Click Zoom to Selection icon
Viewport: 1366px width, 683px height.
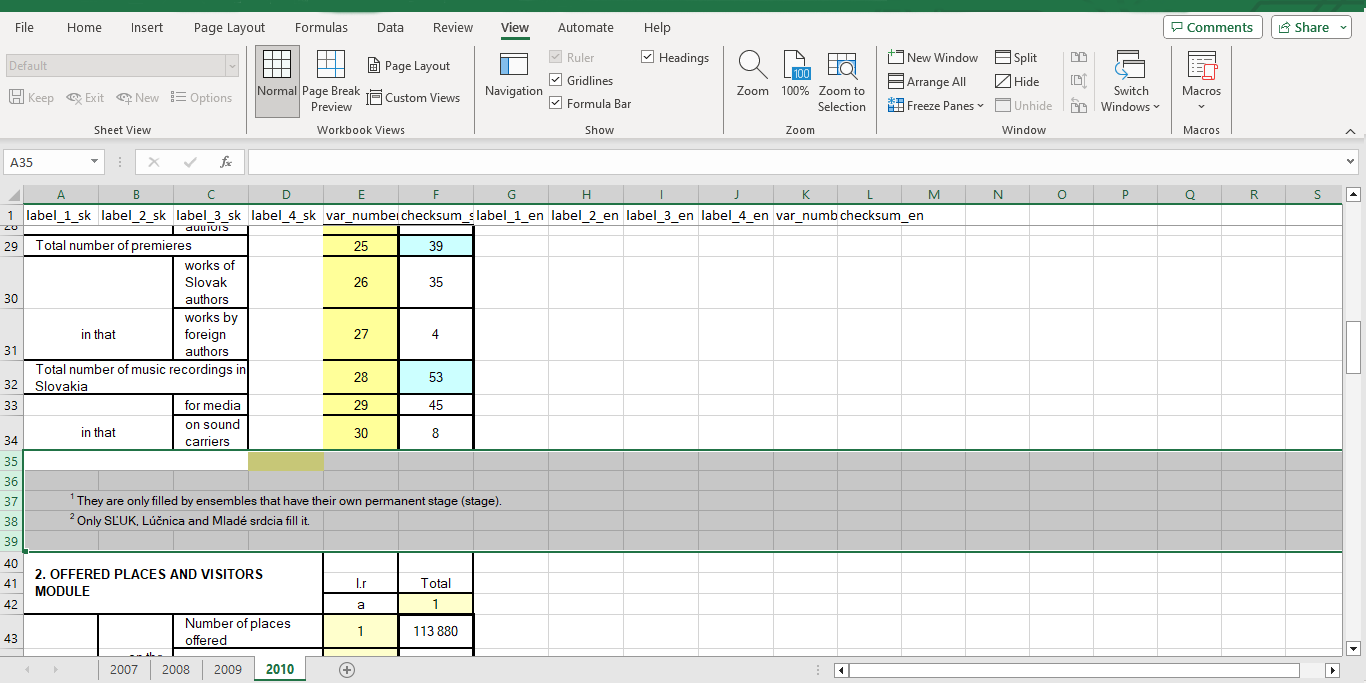[x=842, y=68]
